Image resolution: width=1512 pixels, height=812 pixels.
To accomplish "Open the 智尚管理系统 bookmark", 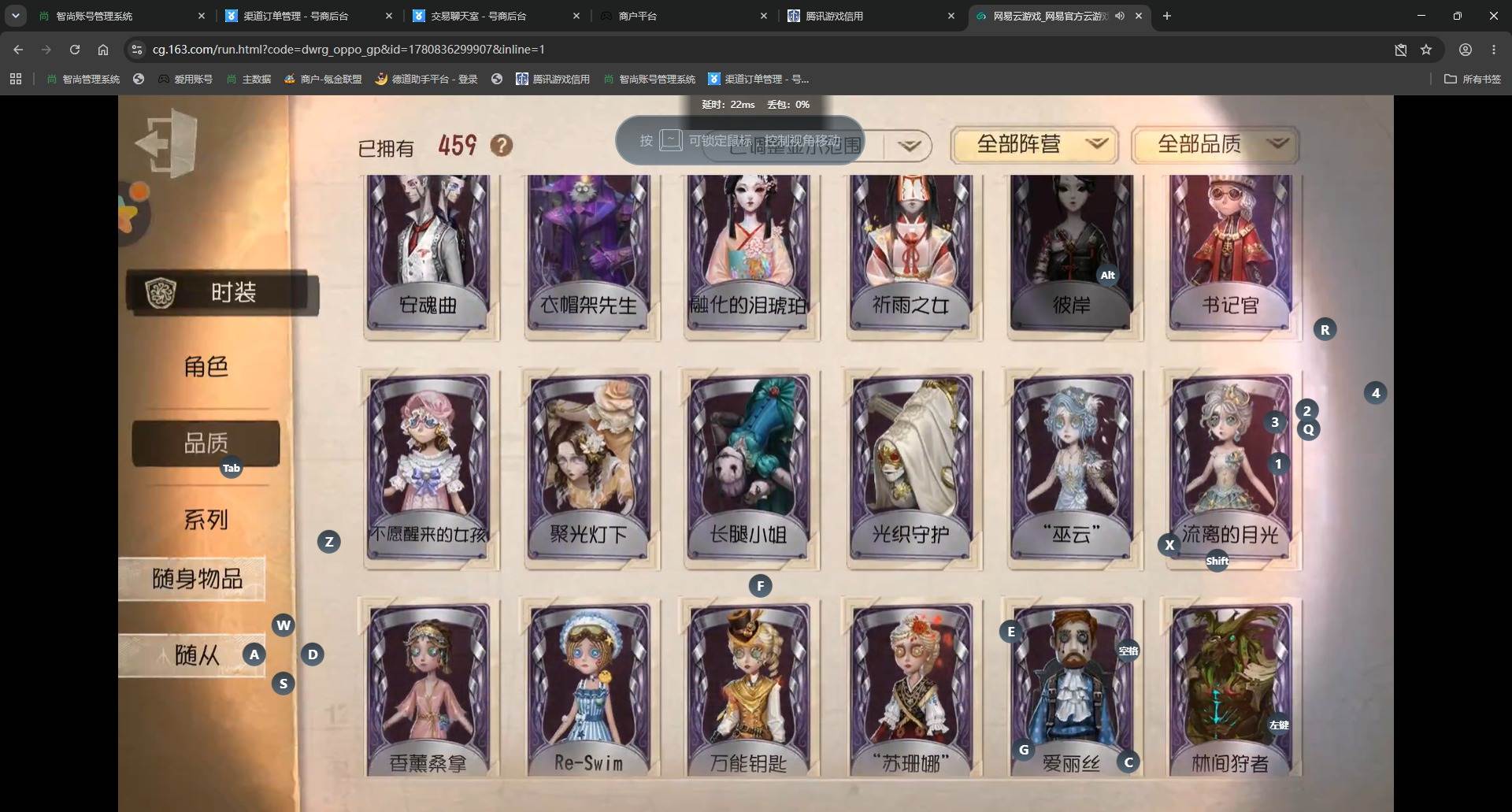I will click(x=83, y=79).
